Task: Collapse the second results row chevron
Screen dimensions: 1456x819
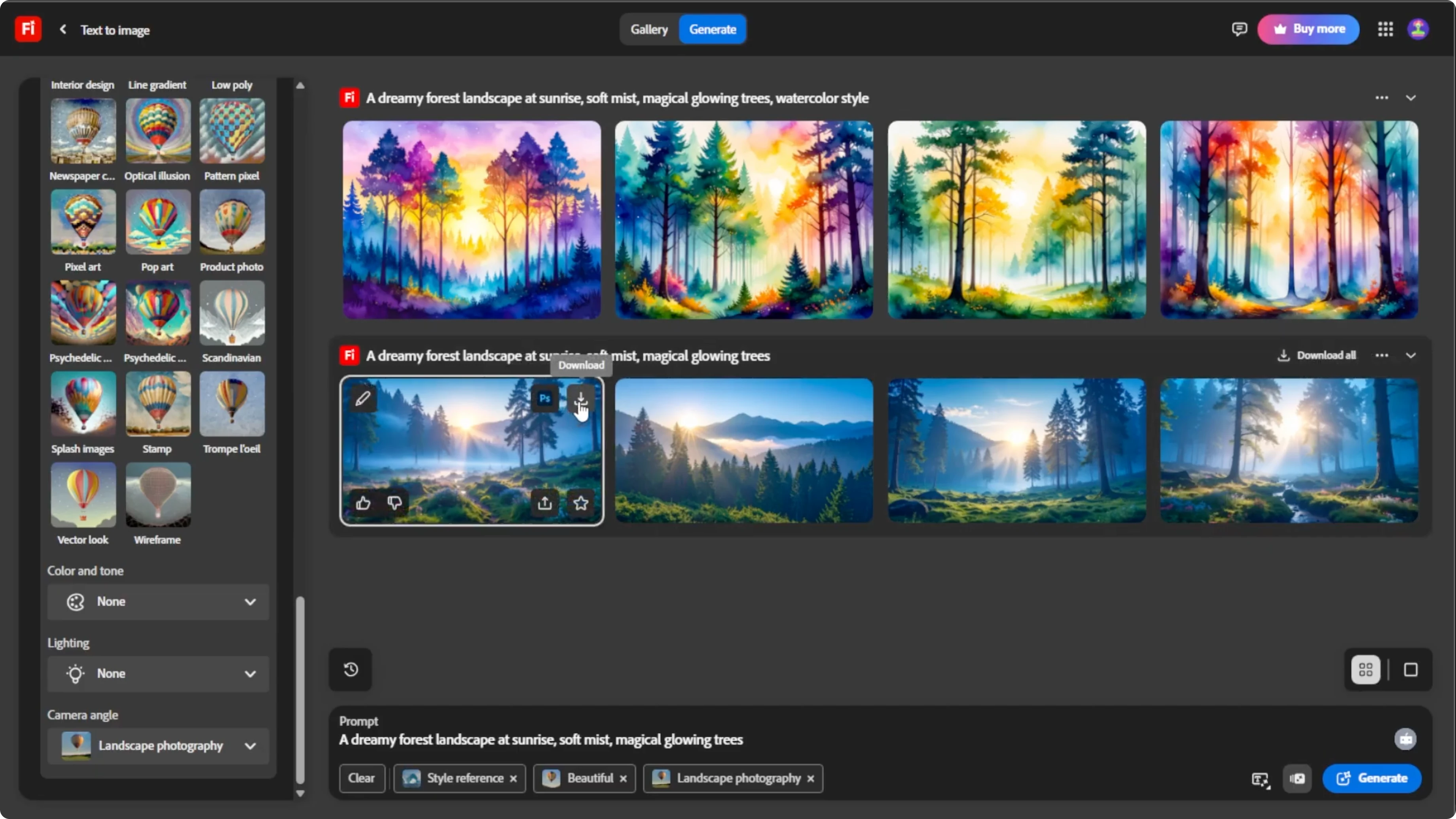Action: (x=1410, y=356)
